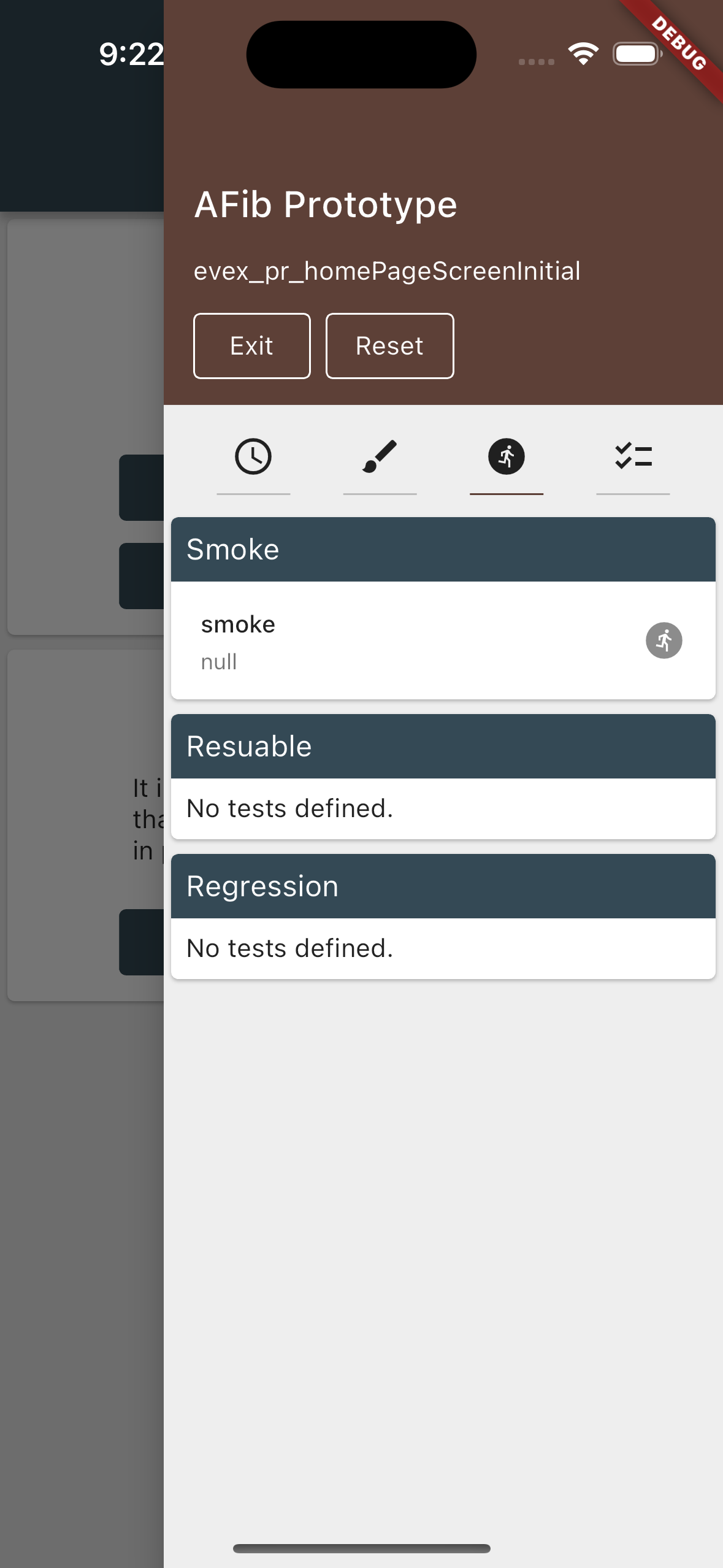Tap Resuable's No tests defined text
Viewport: 723px width, 1568px height.
[x=290, y=809]
